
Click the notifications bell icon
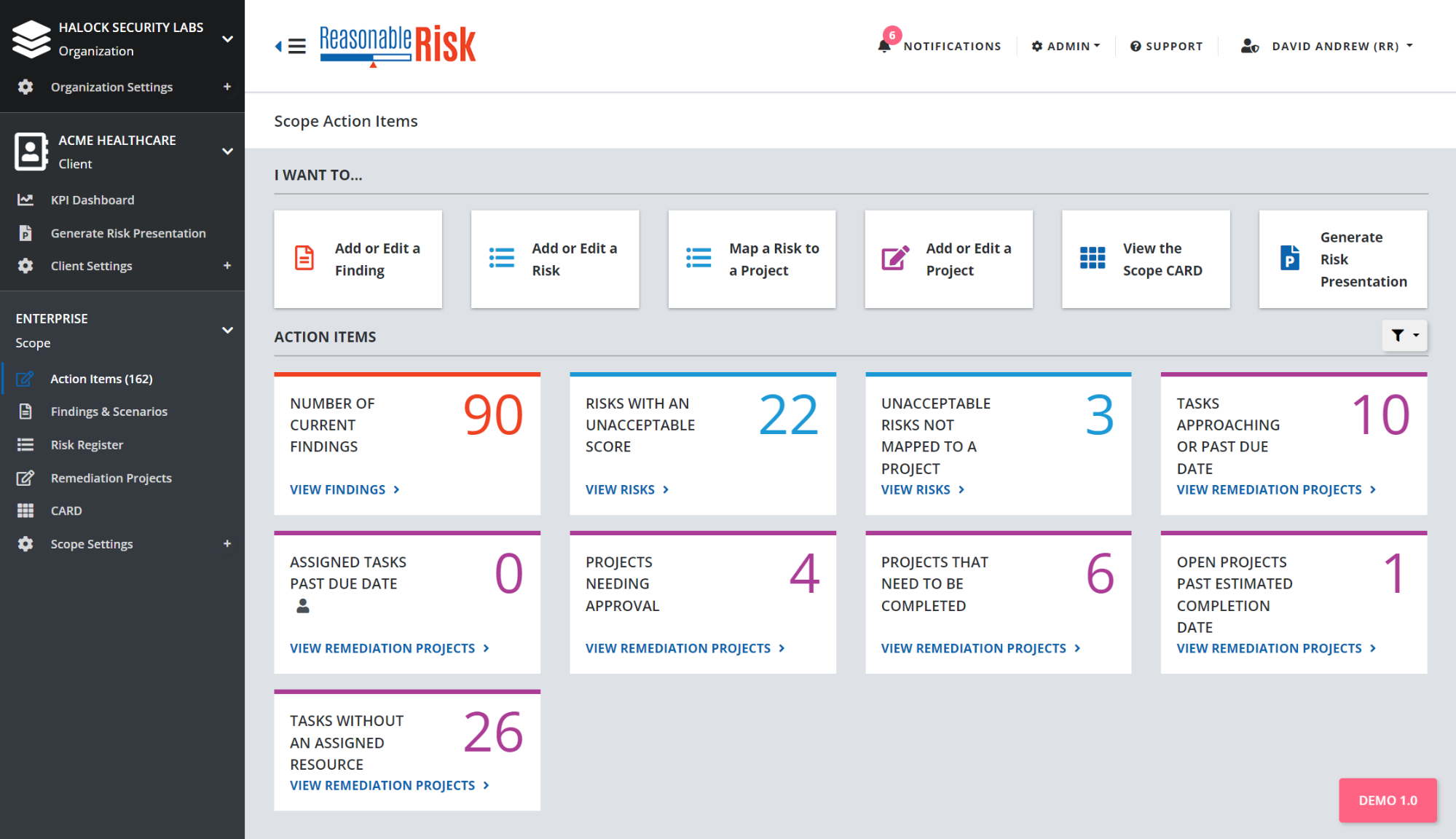(x=884, y=46)
